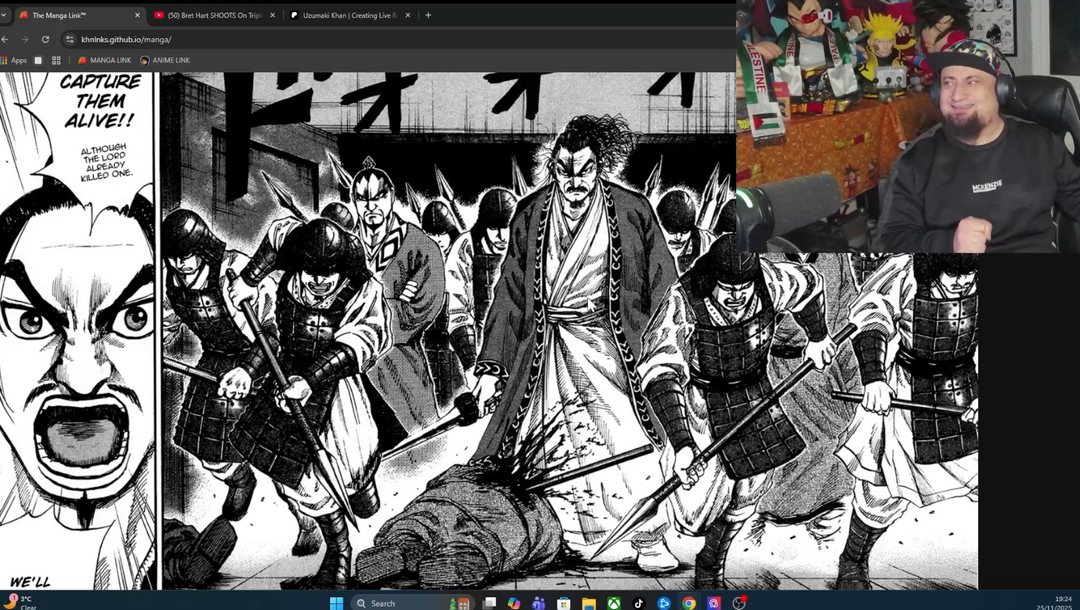Check the weather widget showing 3°C Clear
Image resolution: width=1080 pixels, height=610 pixels.
tap(18, 600)
